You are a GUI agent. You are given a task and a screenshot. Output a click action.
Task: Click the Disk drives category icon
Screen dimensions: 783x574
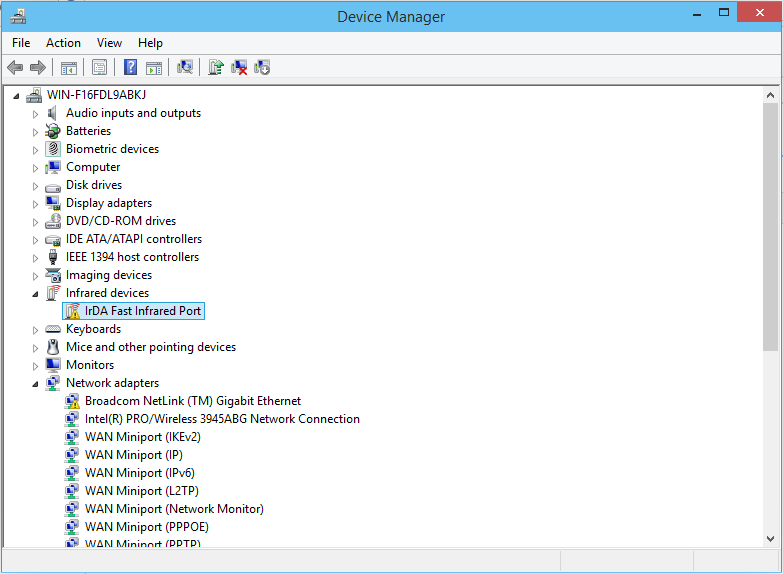[53, 187]
